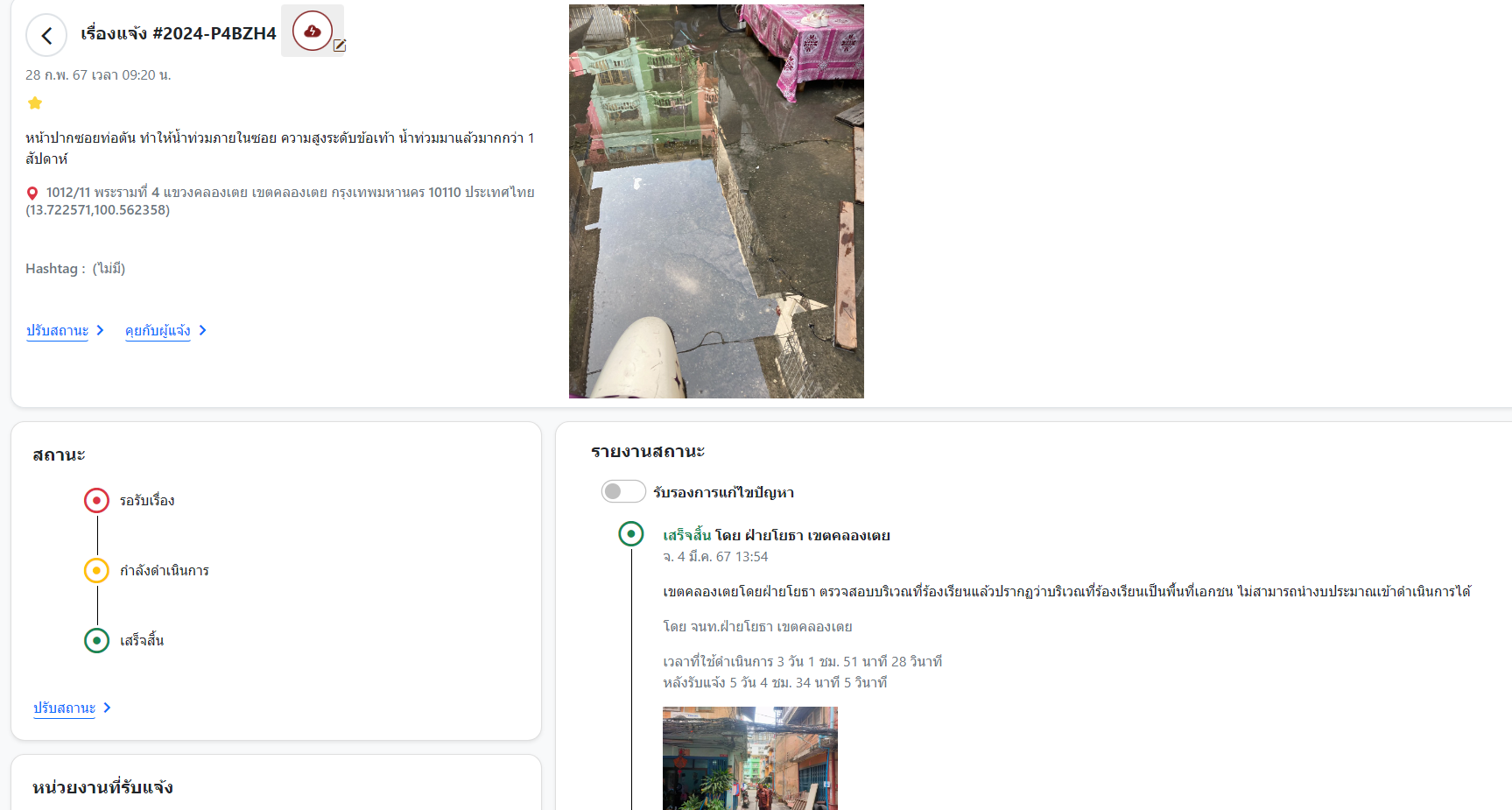Go back using the left arrow button
This screenshot has width=1512, height=810.
pos(46,36)
